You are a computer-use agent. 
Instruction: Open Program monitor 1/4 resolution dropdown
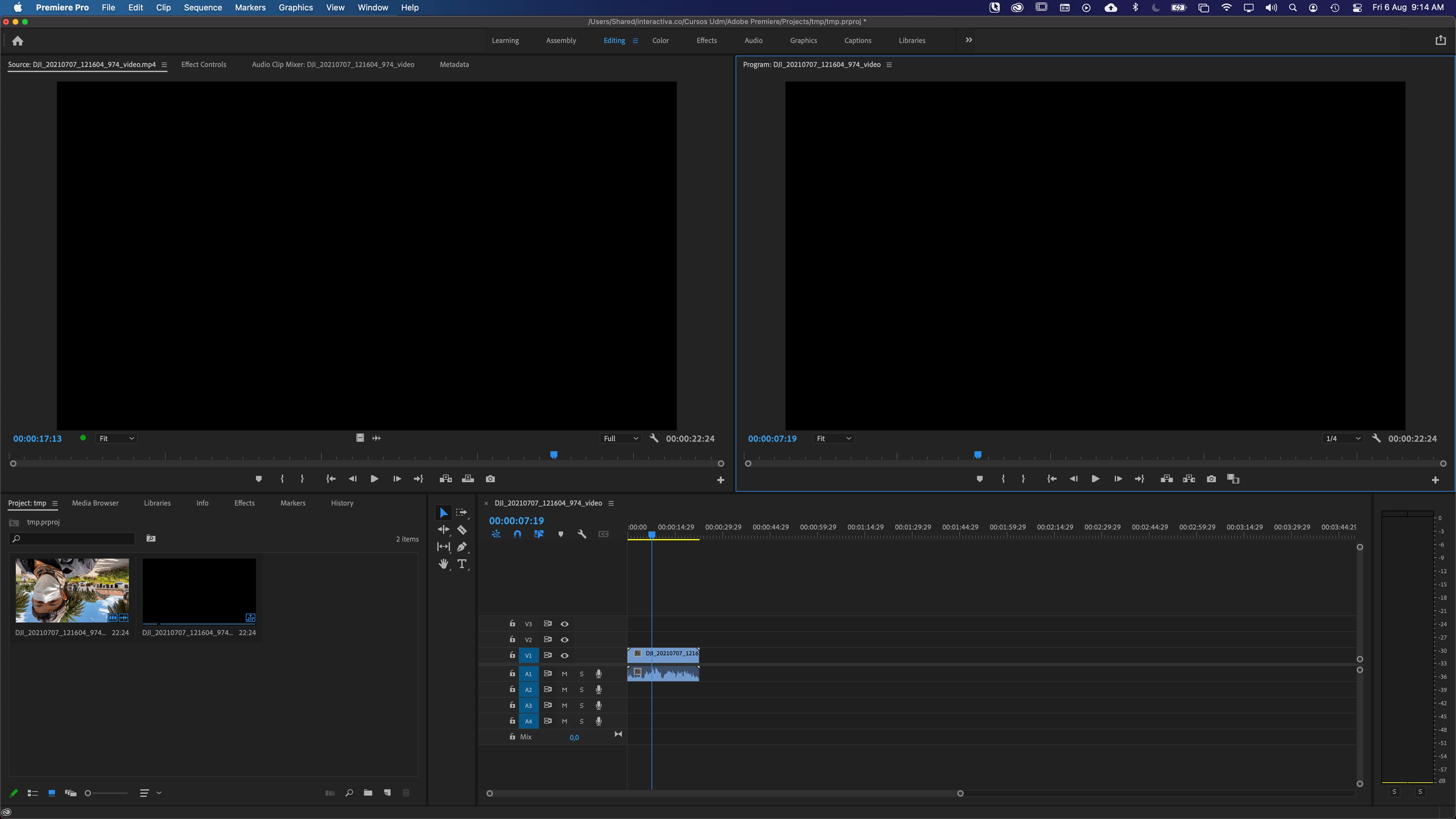coord(1343,439)
